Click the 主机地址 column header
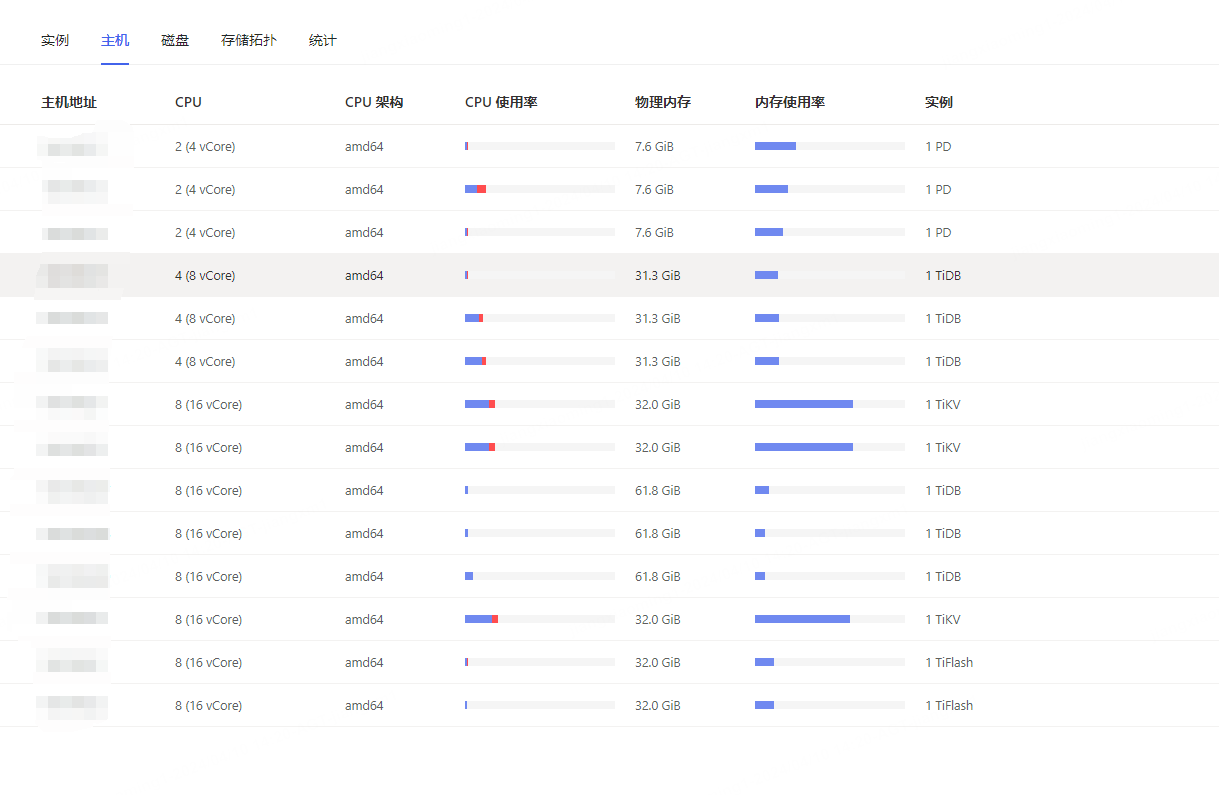Screen dimensions: 1219x795 tap(69, 102)
